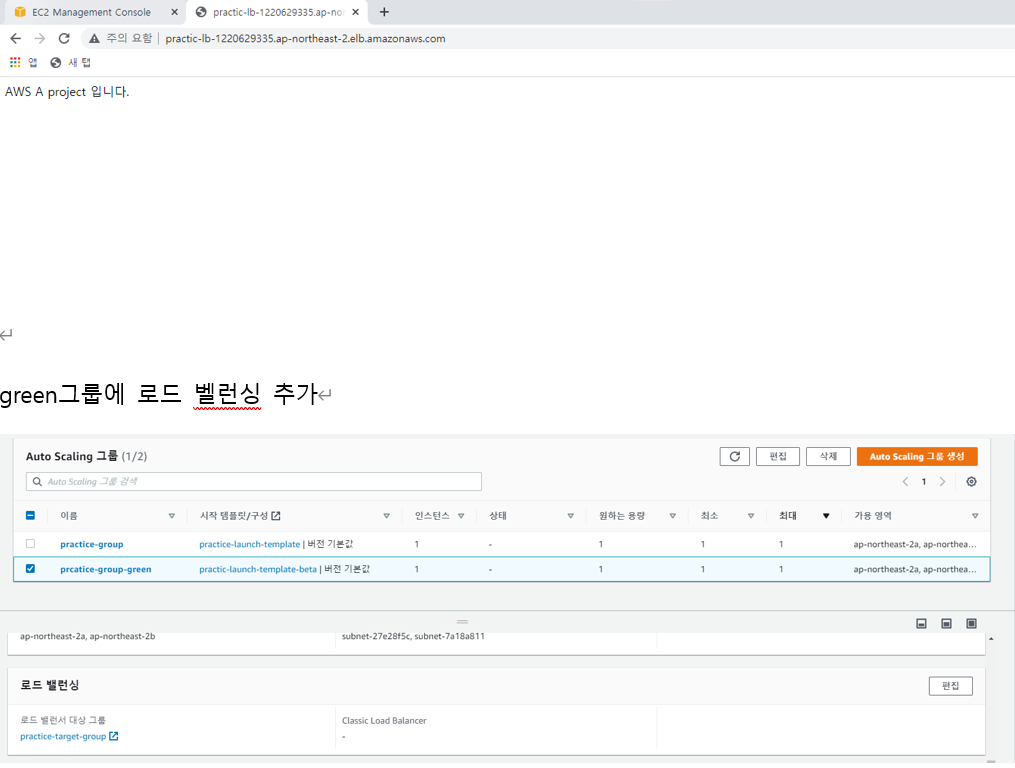Click the detail pane scroll-up arrow
Image resolution: width=1015 pixels, height=768 pixels.
[991, 639]
